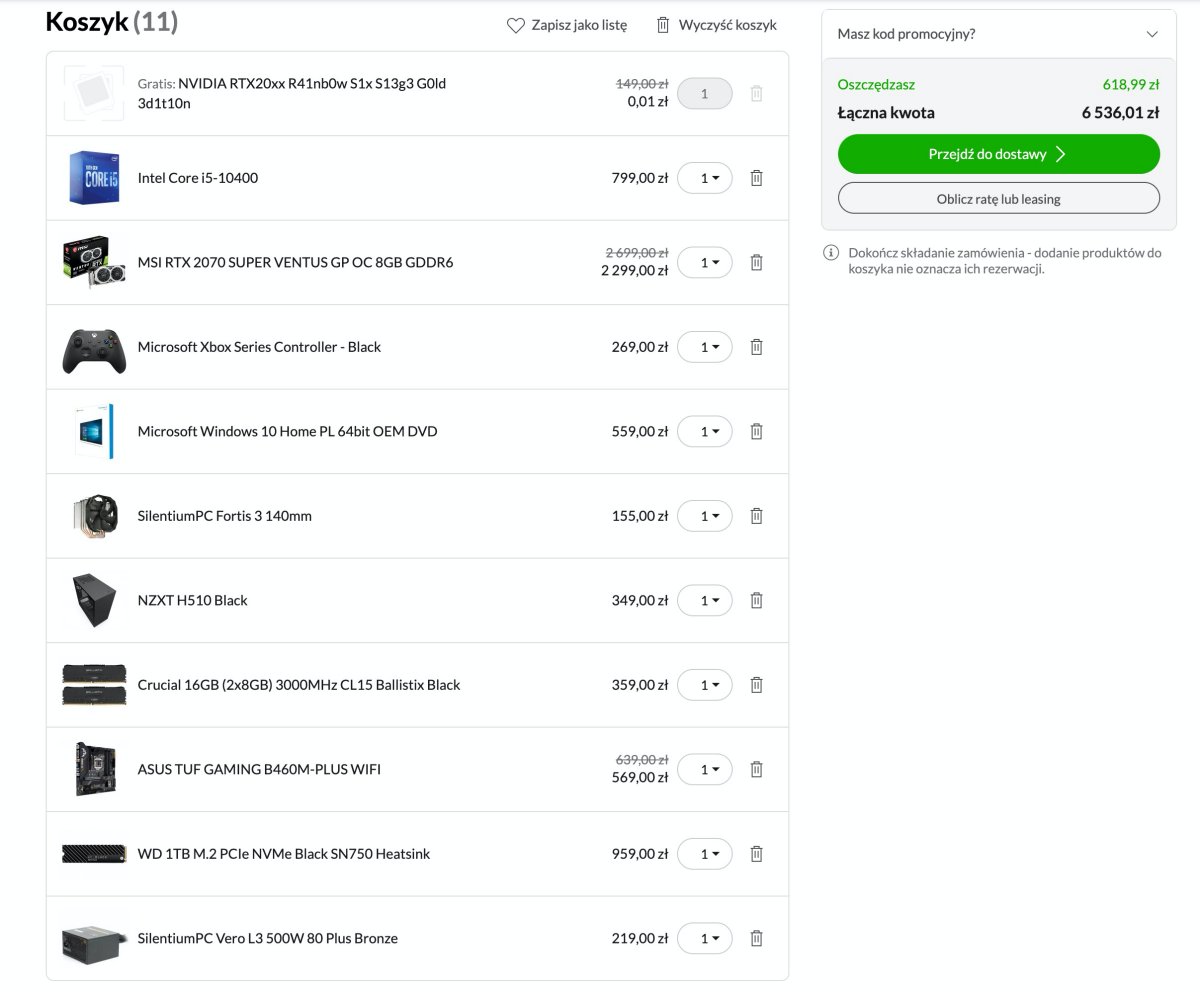Remove MSI RTX 2070 SUPER with trash icon
The image size is (1200, 992).
(x=757, y=262)
